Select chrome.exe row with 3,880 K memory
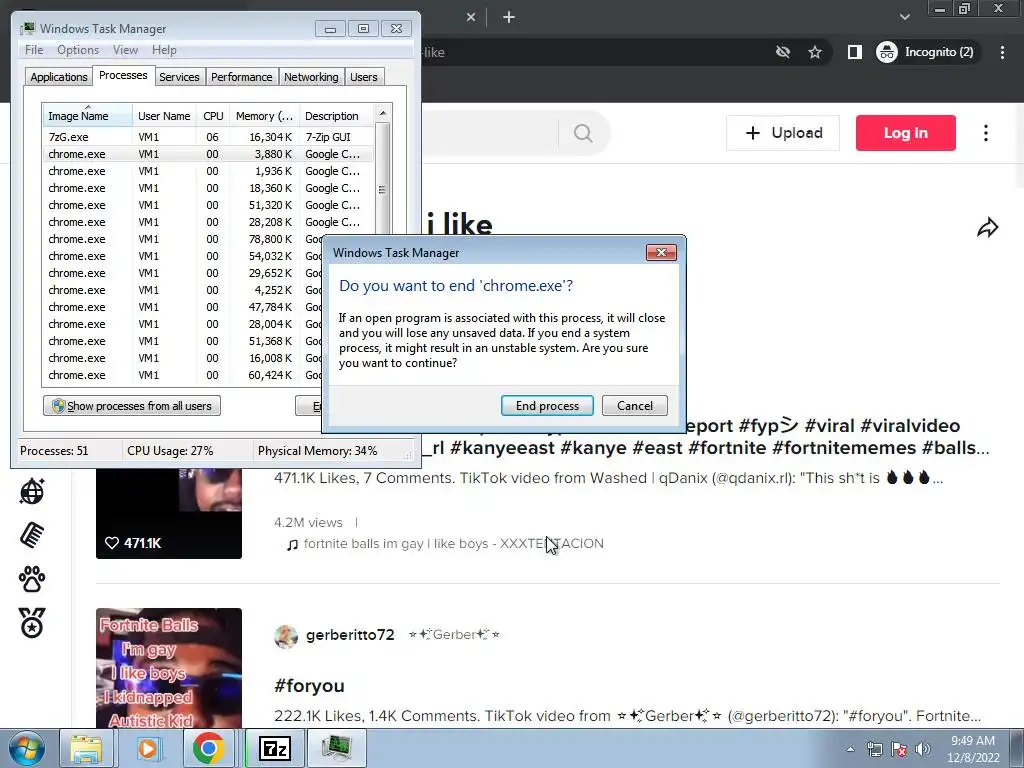Image resolution: width=1024 pixels, height=768 pixels. [208, 154]
